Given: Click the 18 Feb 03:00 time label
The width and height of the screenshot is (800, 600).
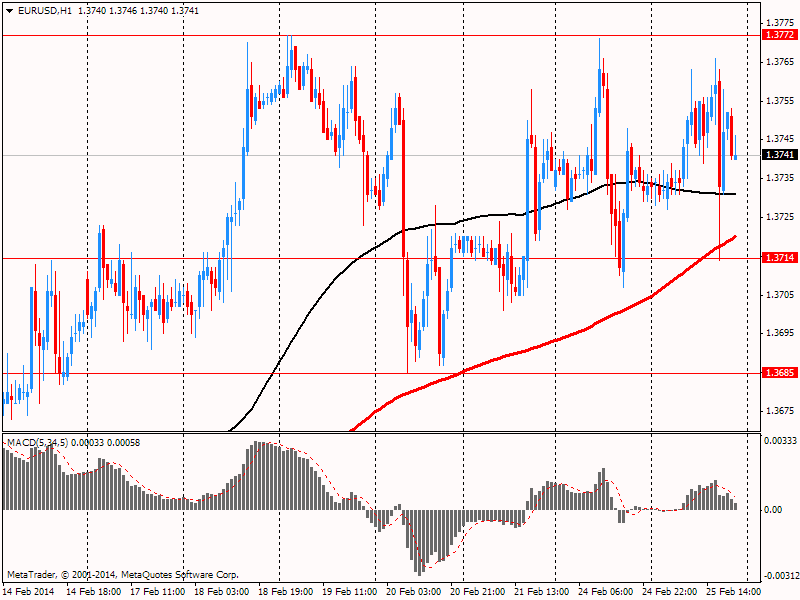Looking at the screenshot, I should [222, 592].
